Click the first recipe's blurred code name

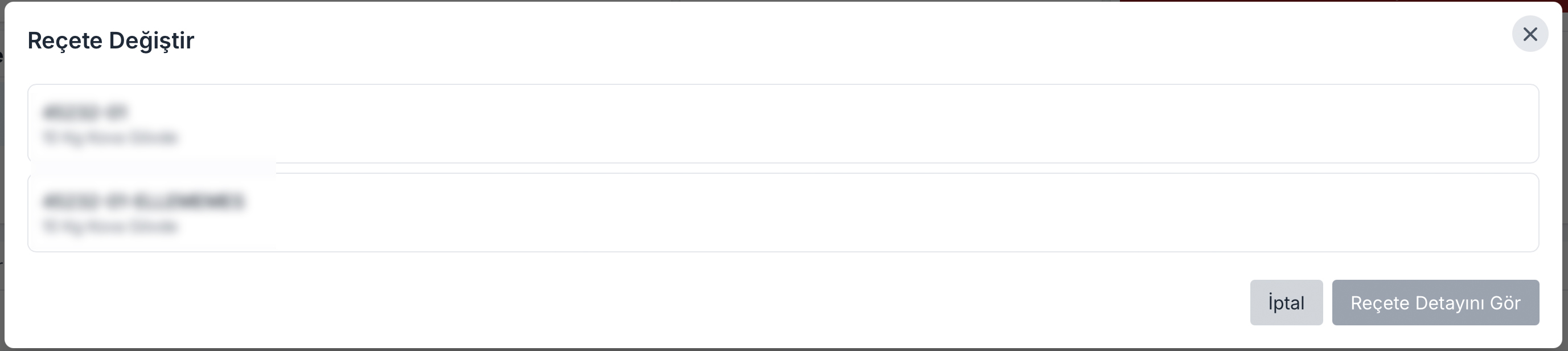[x=85, y=113]
